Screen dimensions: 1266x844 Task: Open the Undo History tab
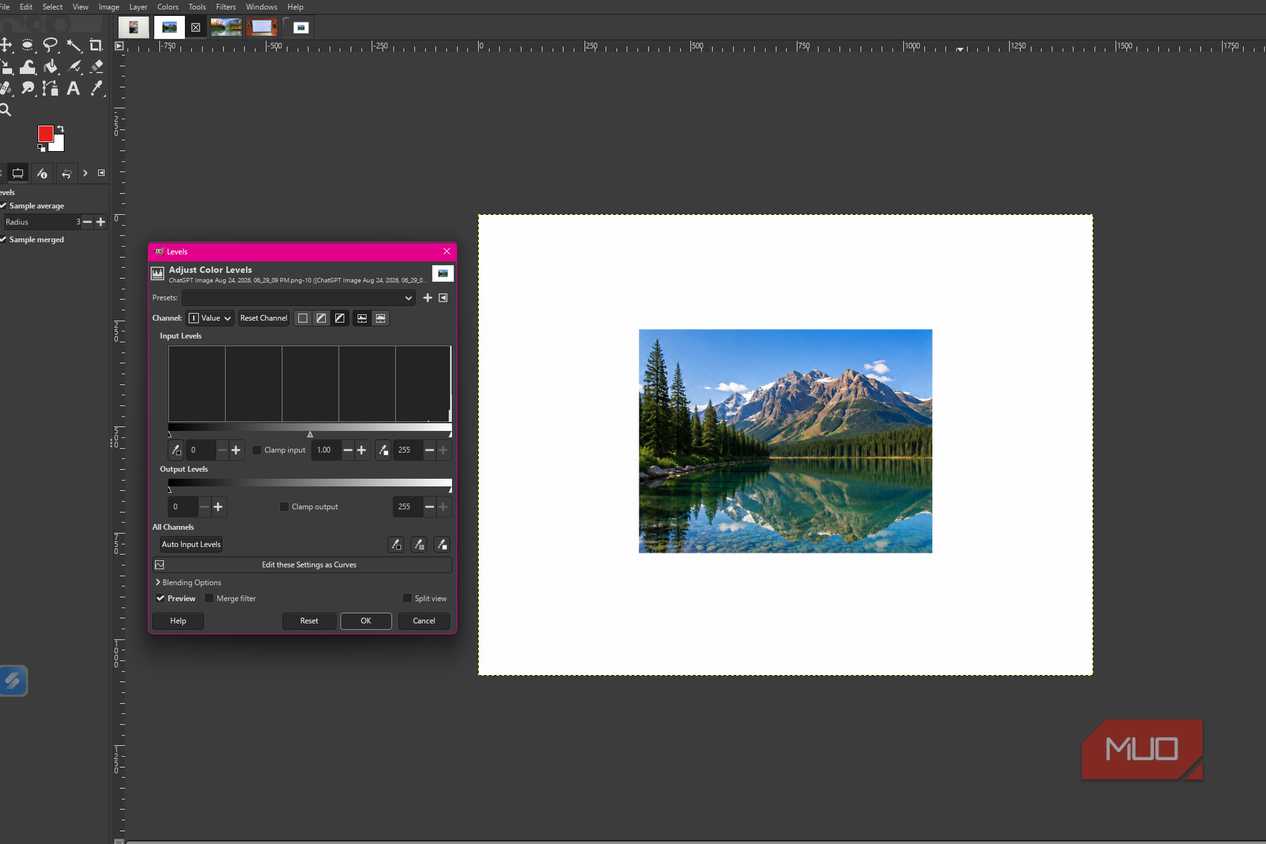point(66,173)
